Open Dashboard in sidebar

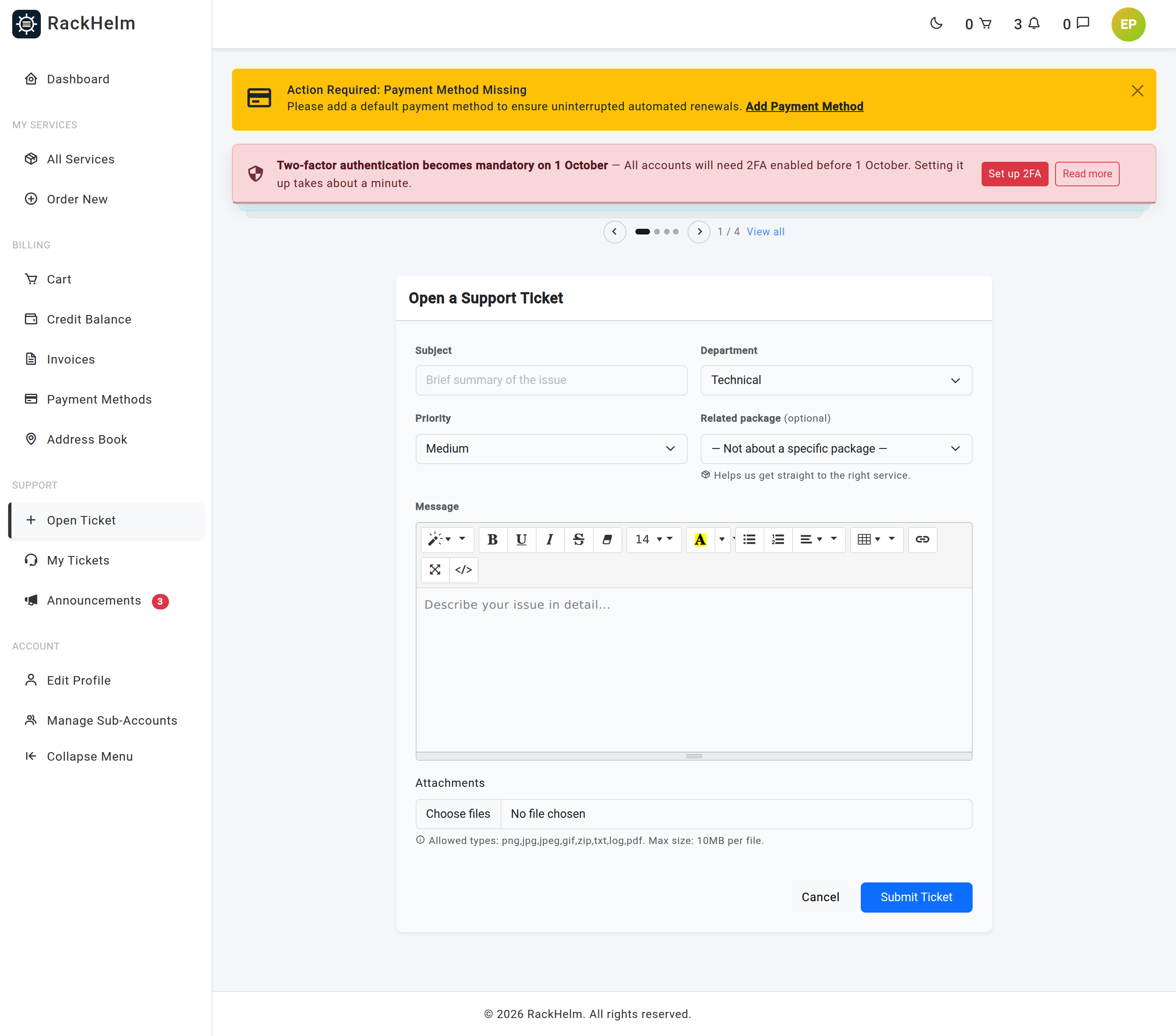(x=107, y=79)
